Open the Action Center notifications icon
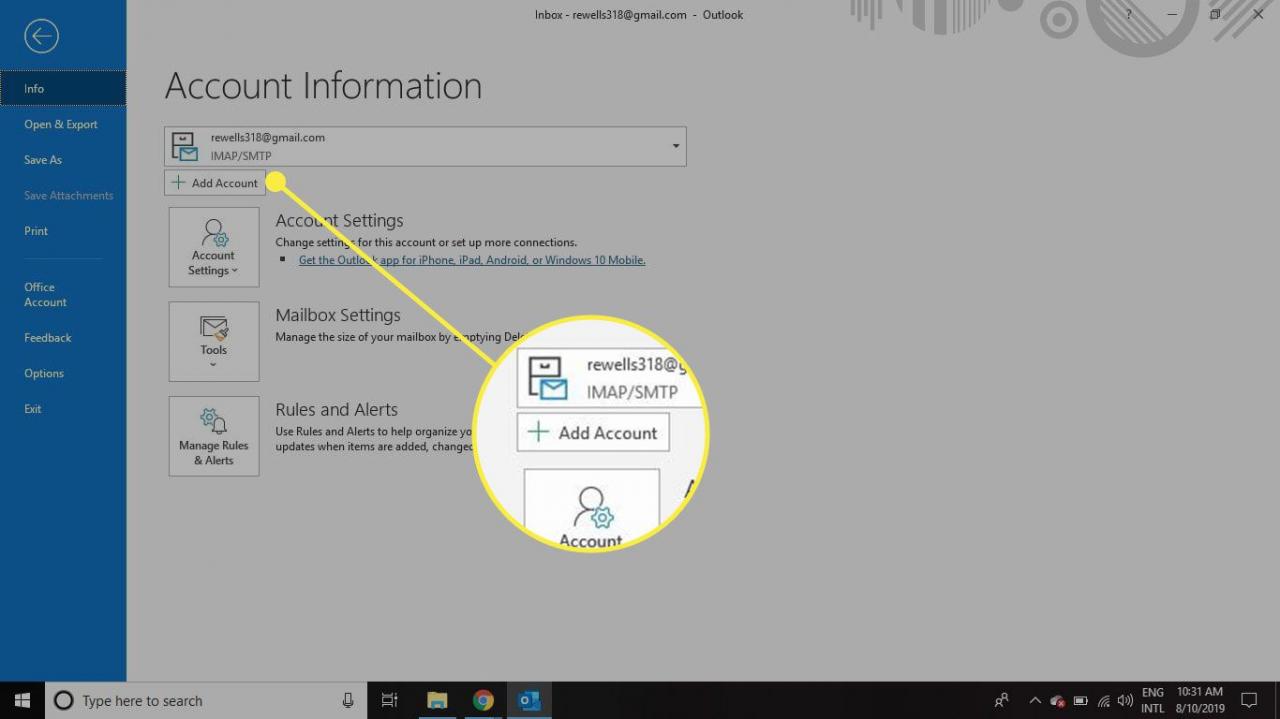Image resolution: width=1280 pixels, height=719 pixels. coord(1249,700)
